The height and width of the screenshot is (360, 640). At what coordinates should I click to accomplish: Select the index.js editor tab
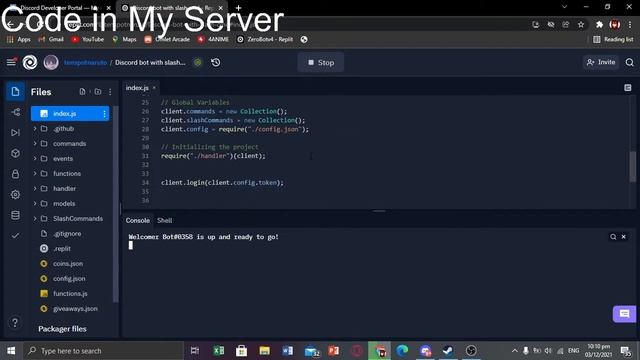coord(137,88)
